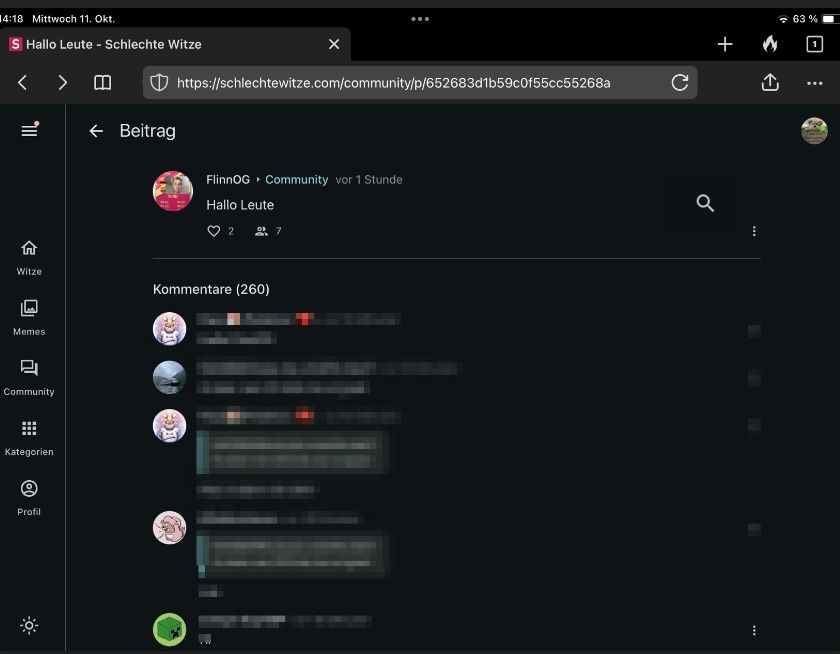Open browser more options ellipsis
Image resolution: width=840 pixels, height=654 pixels.
click(814, 83)
